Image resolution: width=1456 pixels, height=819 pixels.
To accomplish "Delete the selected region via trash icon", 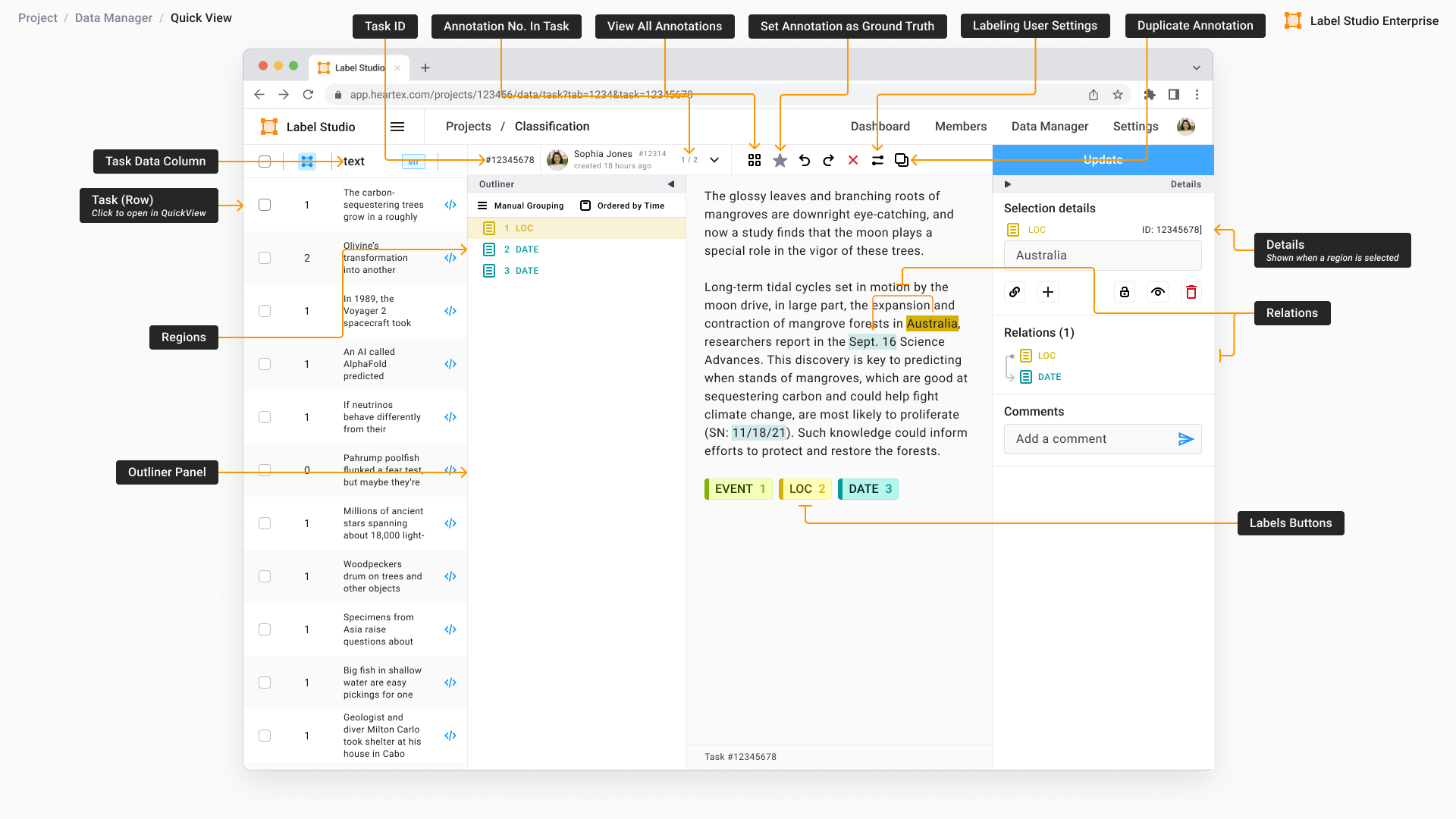I will pos(1191,292).
